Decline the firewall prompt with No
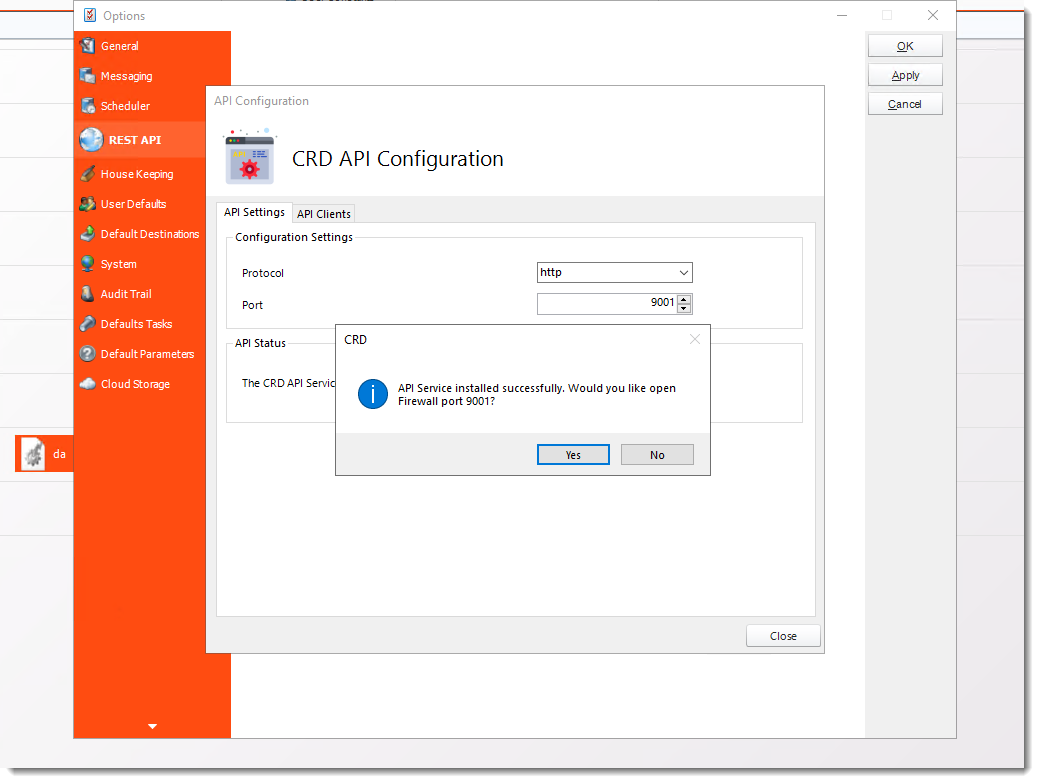The width and height of the screenshot is (1039, 783). tap(657, 454)
